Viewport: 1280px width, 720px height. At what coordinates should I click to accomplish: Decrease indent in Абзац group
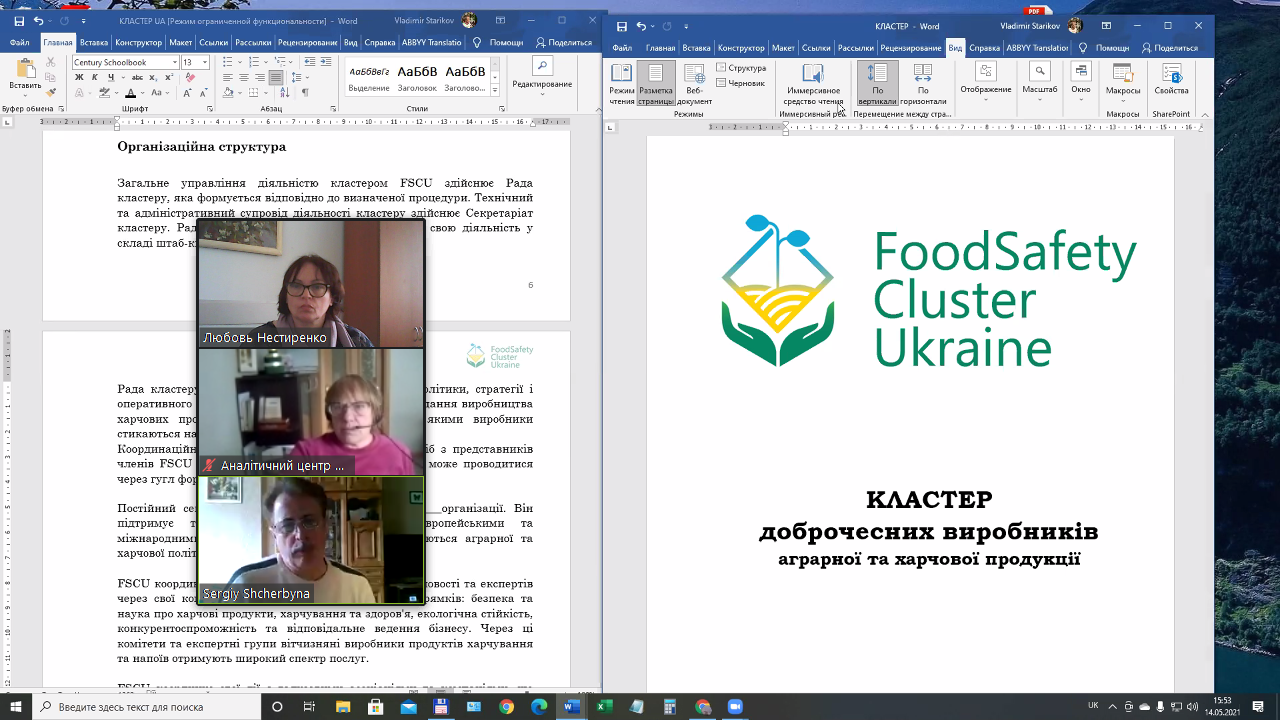pyautogui.click(x=309, y=62)
